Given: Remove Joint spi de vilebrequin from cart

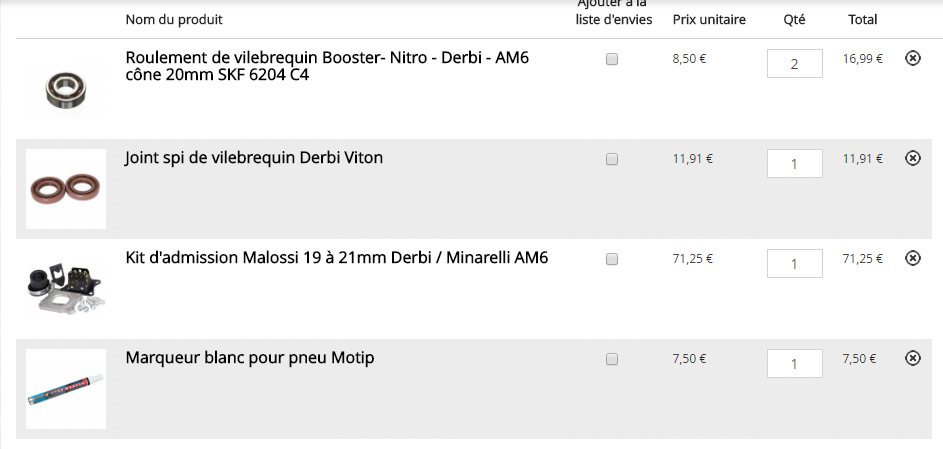Looking at the screenshot, I should 912,158.
